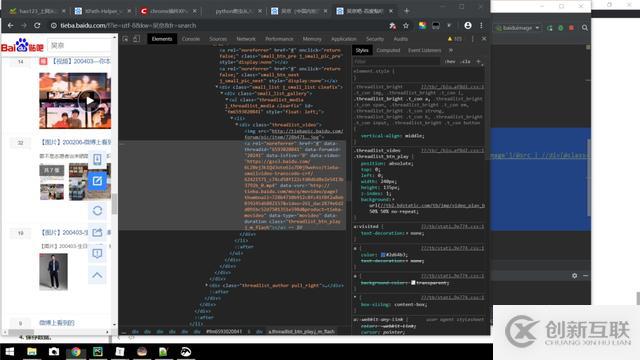Switch to the Console tab
The width and height of the screenshot is (640, 360).
pyautogui.click(x=191, y=39)
